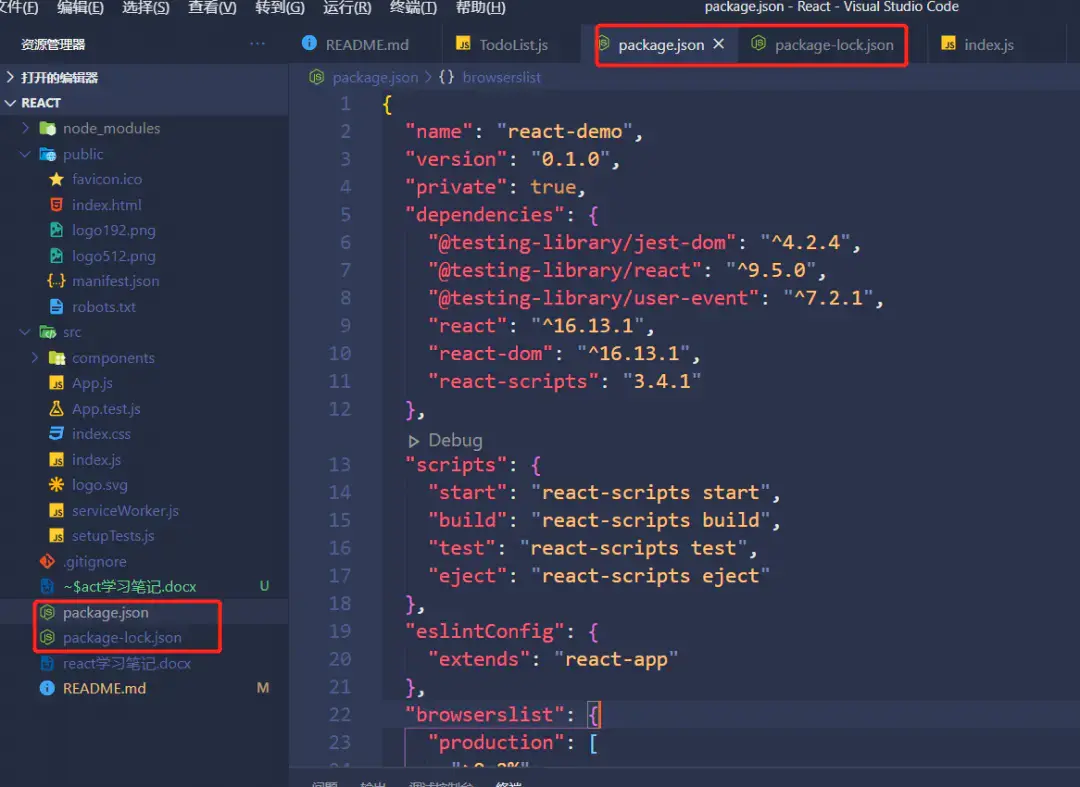Click the node_modules folder icon
Screen dimensions: 1080x787
48,128
